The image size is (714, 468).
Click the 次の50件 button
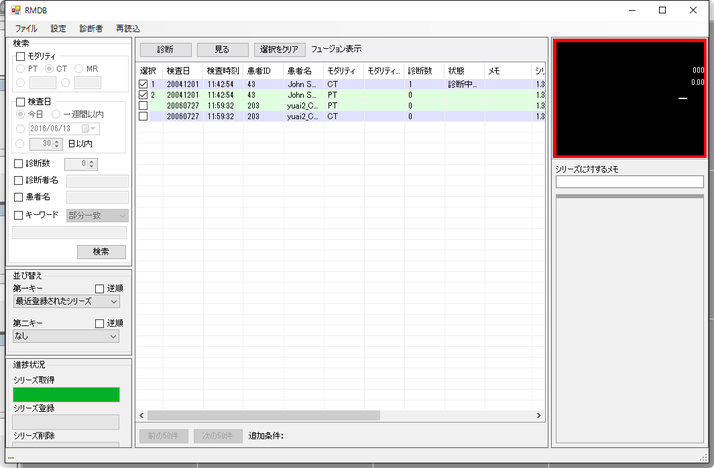pos(218,436)
